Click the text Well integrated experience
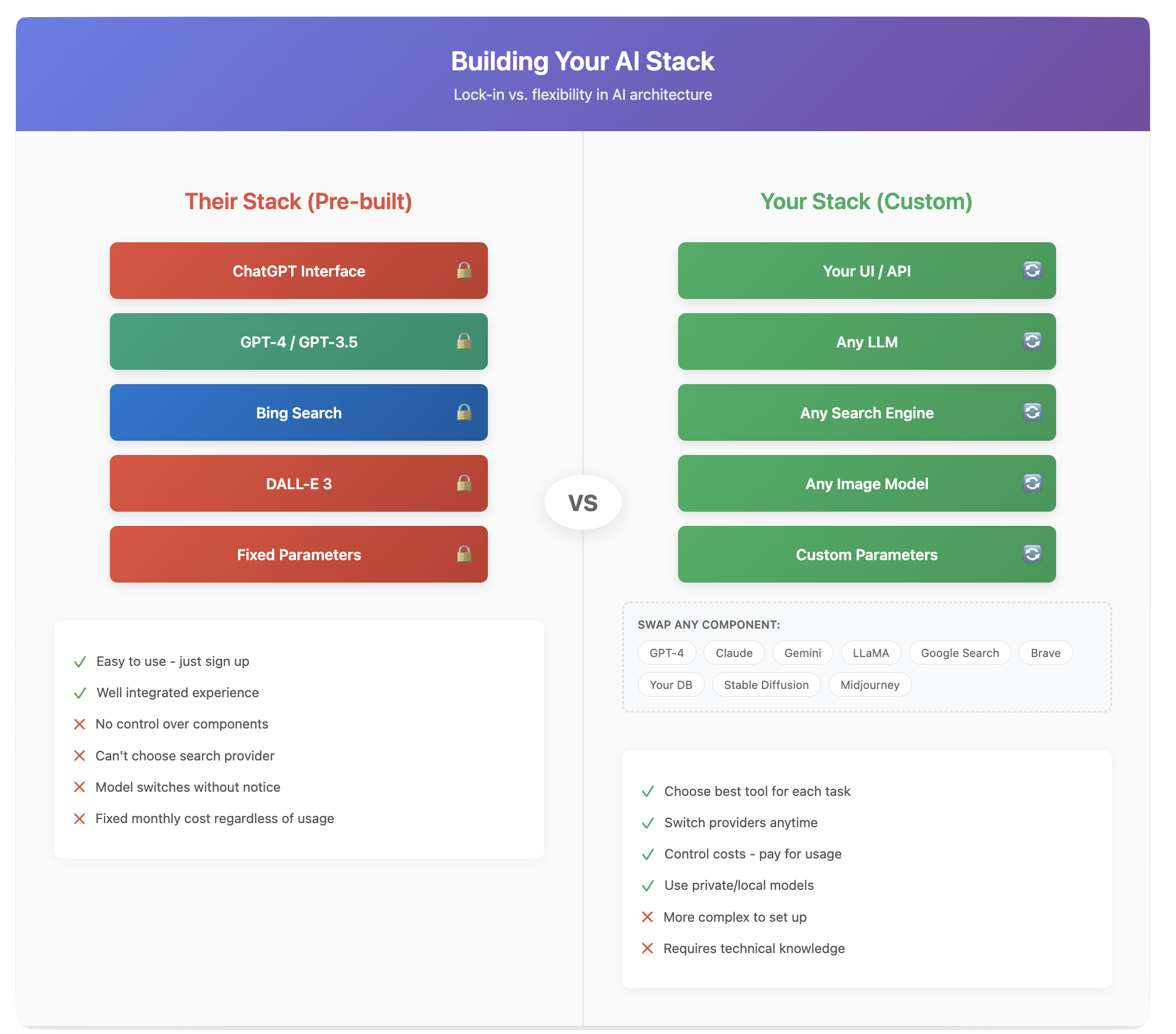This screenshot has height=1034, width=1176. tap(178, 692)
